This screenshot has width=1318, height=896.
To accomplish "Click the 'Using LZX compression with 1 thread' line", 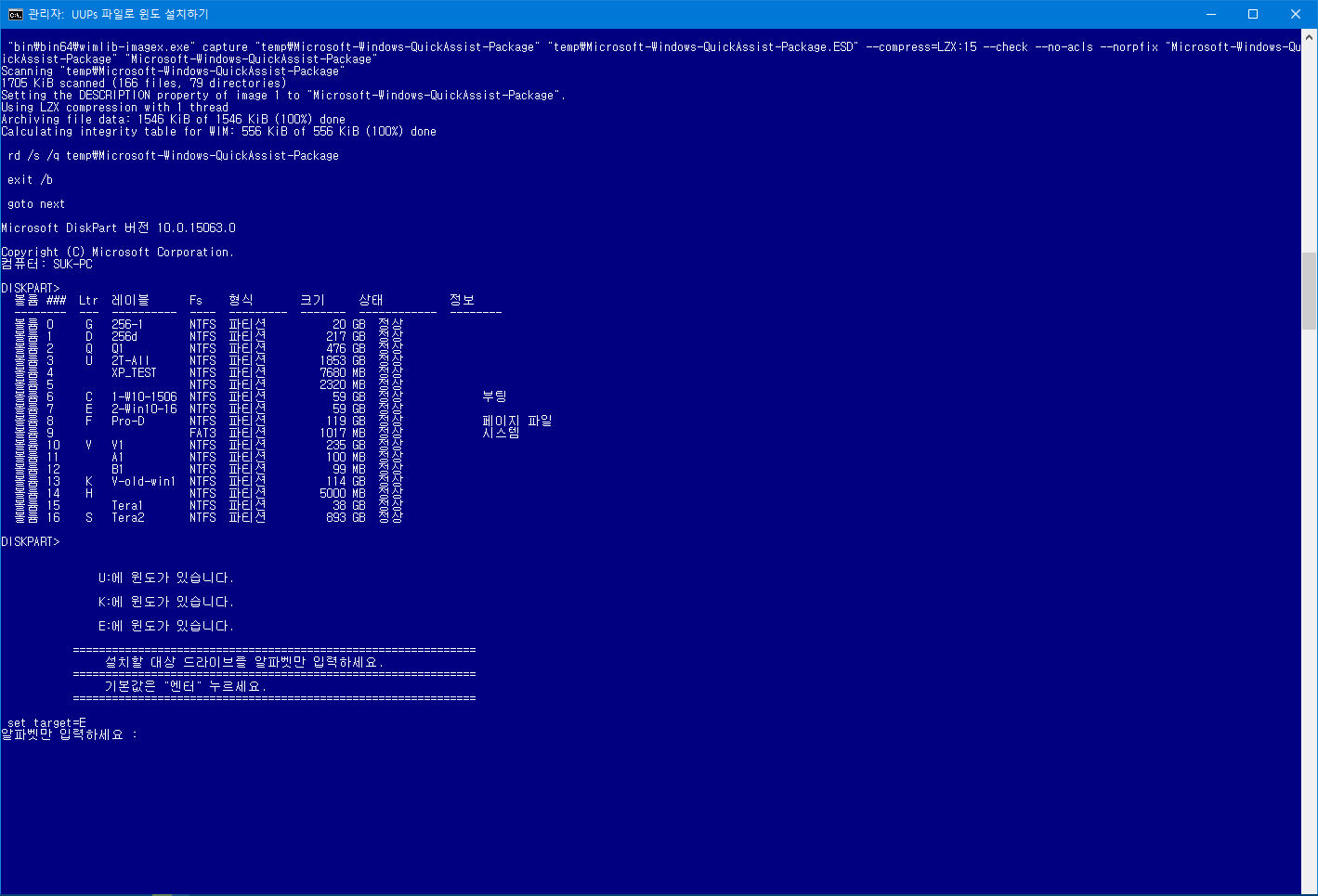I will (115, 107).
